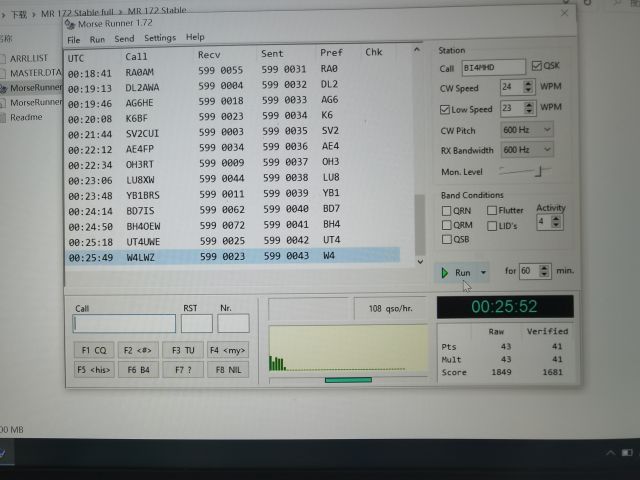Click the log scroll up arrow
Image resolution: width=640 pixels, height=480 pixels.
point(417,49)
